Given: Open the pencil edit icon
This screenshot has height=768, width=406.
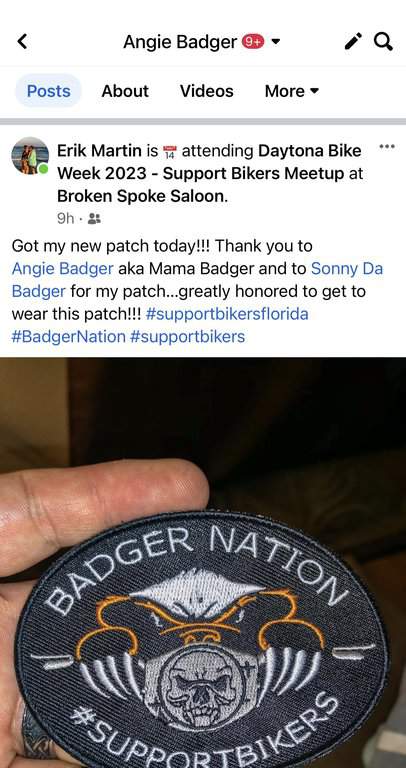Looking at the screenshot, I should pyautogui.click(x=353, y=42).
